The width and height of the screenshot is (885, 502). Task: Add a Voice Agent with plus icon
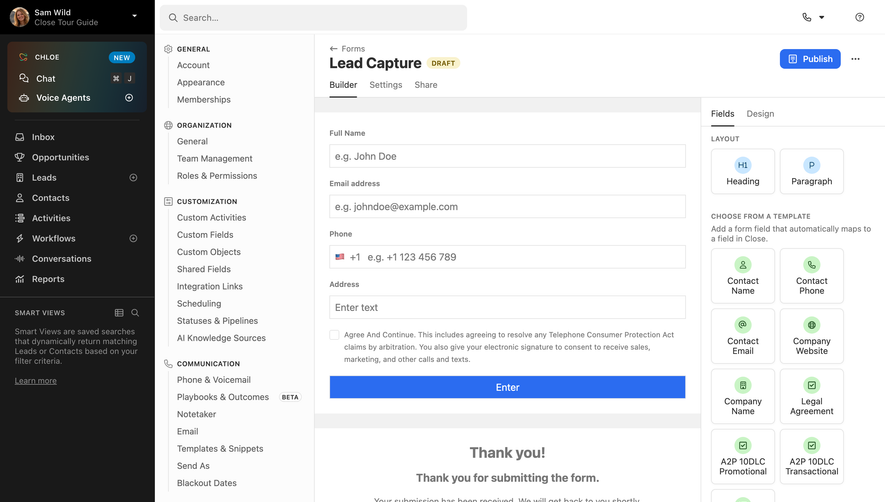[129, 98]
